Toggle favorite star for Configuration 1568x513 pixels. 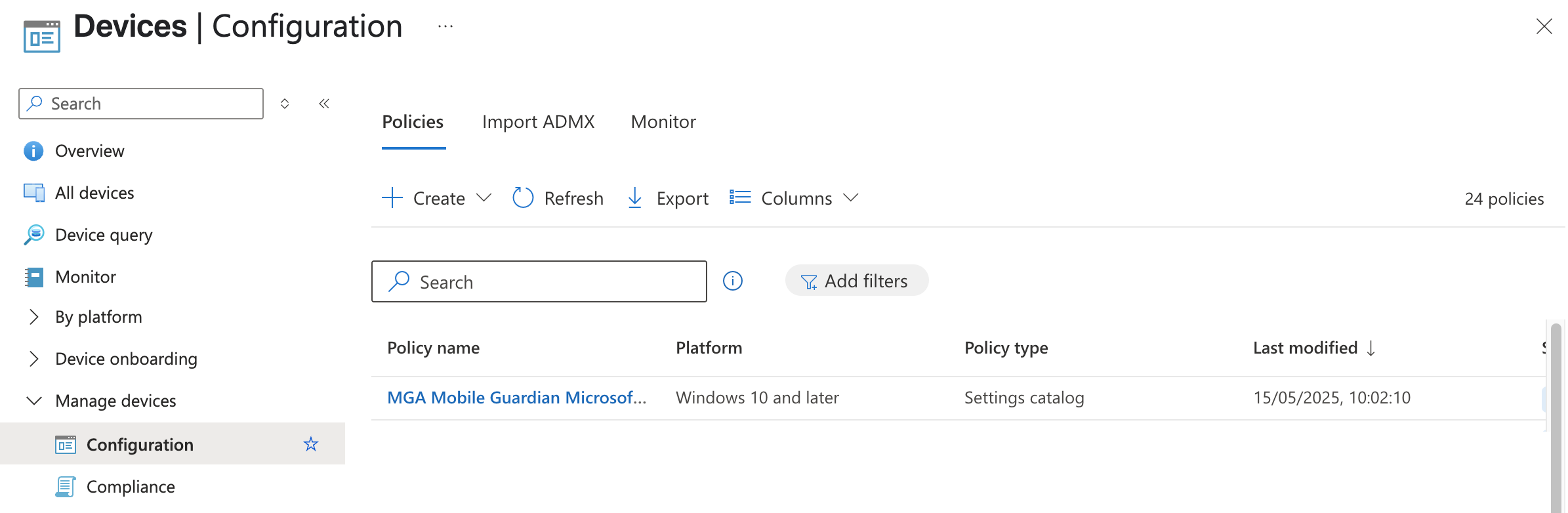(x=311, y=445)
